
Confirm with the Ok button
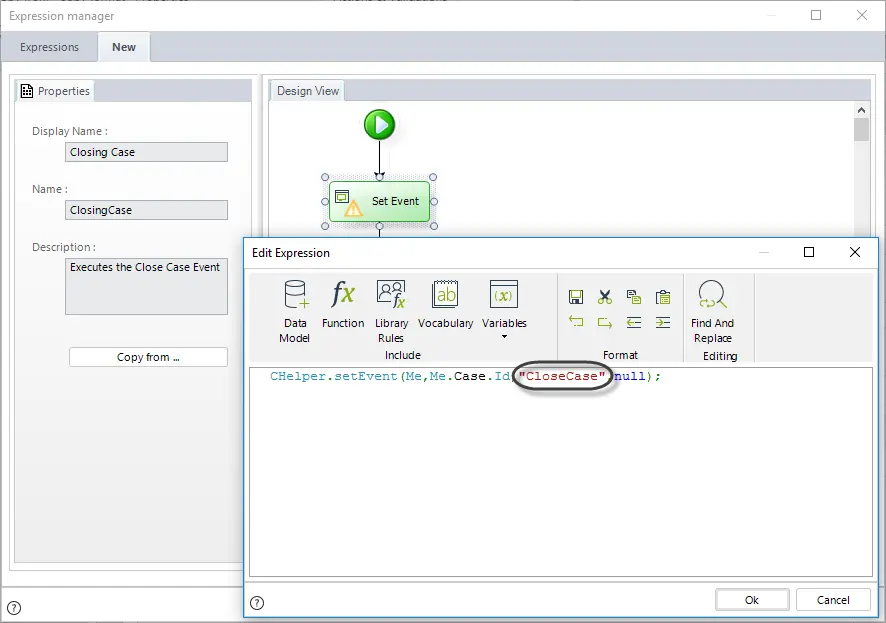(x=752, y=600)
